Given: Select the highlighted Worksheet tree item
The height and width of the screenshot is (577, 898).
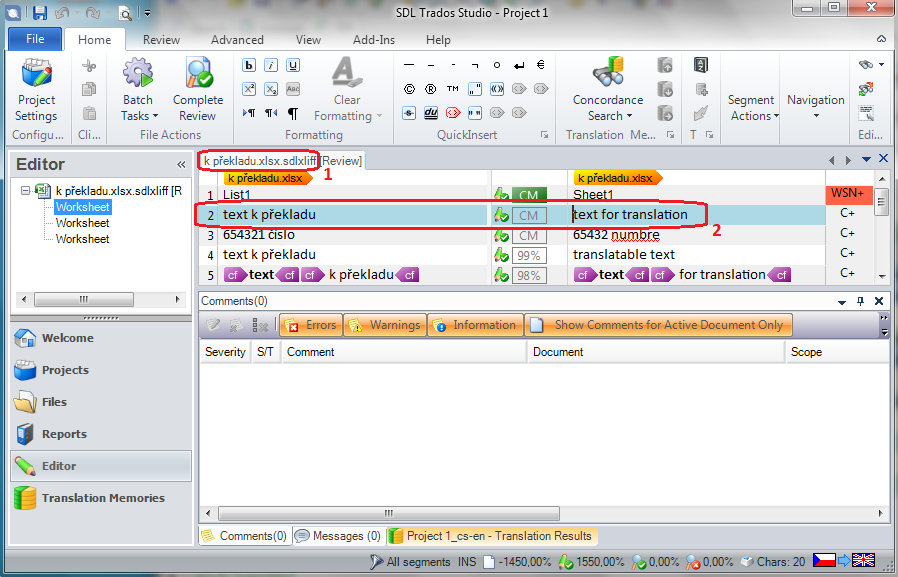Looking at the screenshot, I should 82,207.
